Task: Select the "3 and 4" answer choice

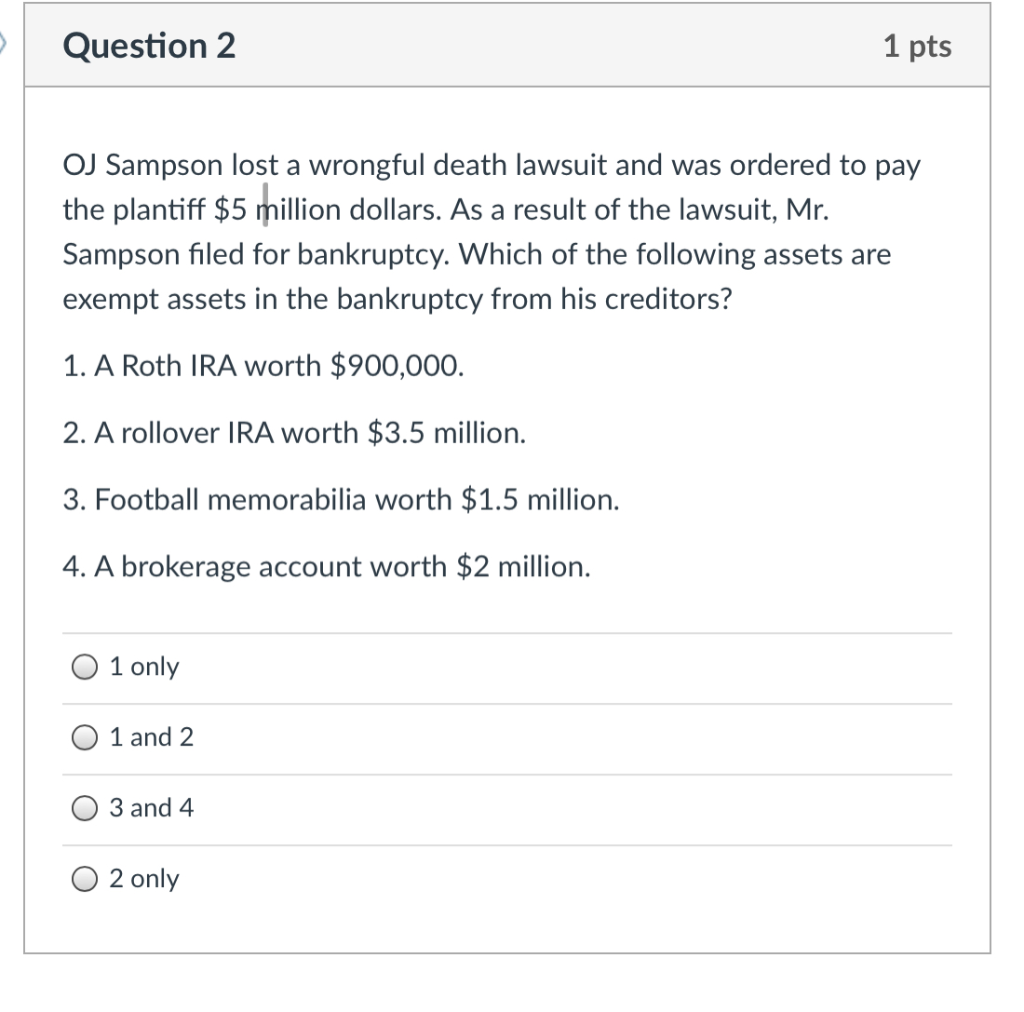Action: [85, 808]
